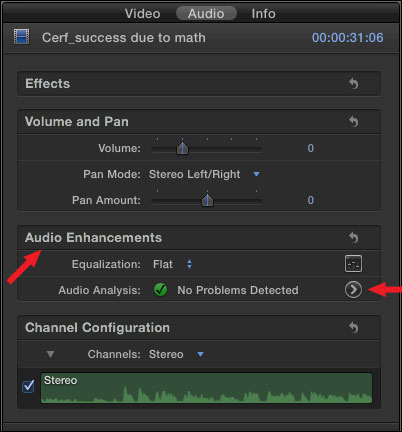
Task: Reset Audio Enhancements with the curved arrow
Action: click(x=353, y=238)
